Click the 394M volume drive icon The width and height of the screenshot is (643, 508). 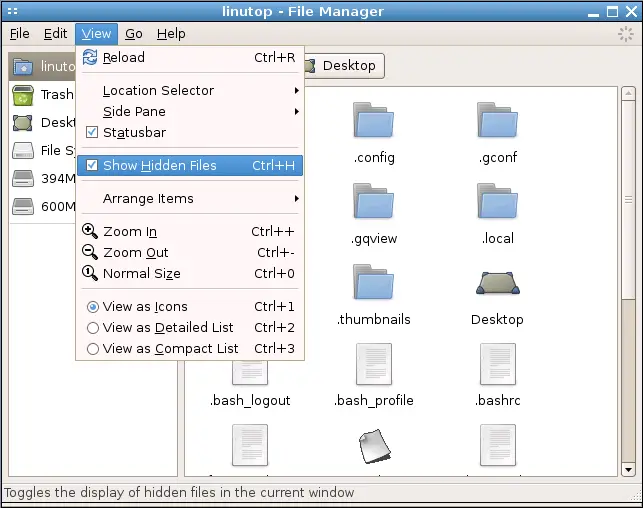pos(23,178)
